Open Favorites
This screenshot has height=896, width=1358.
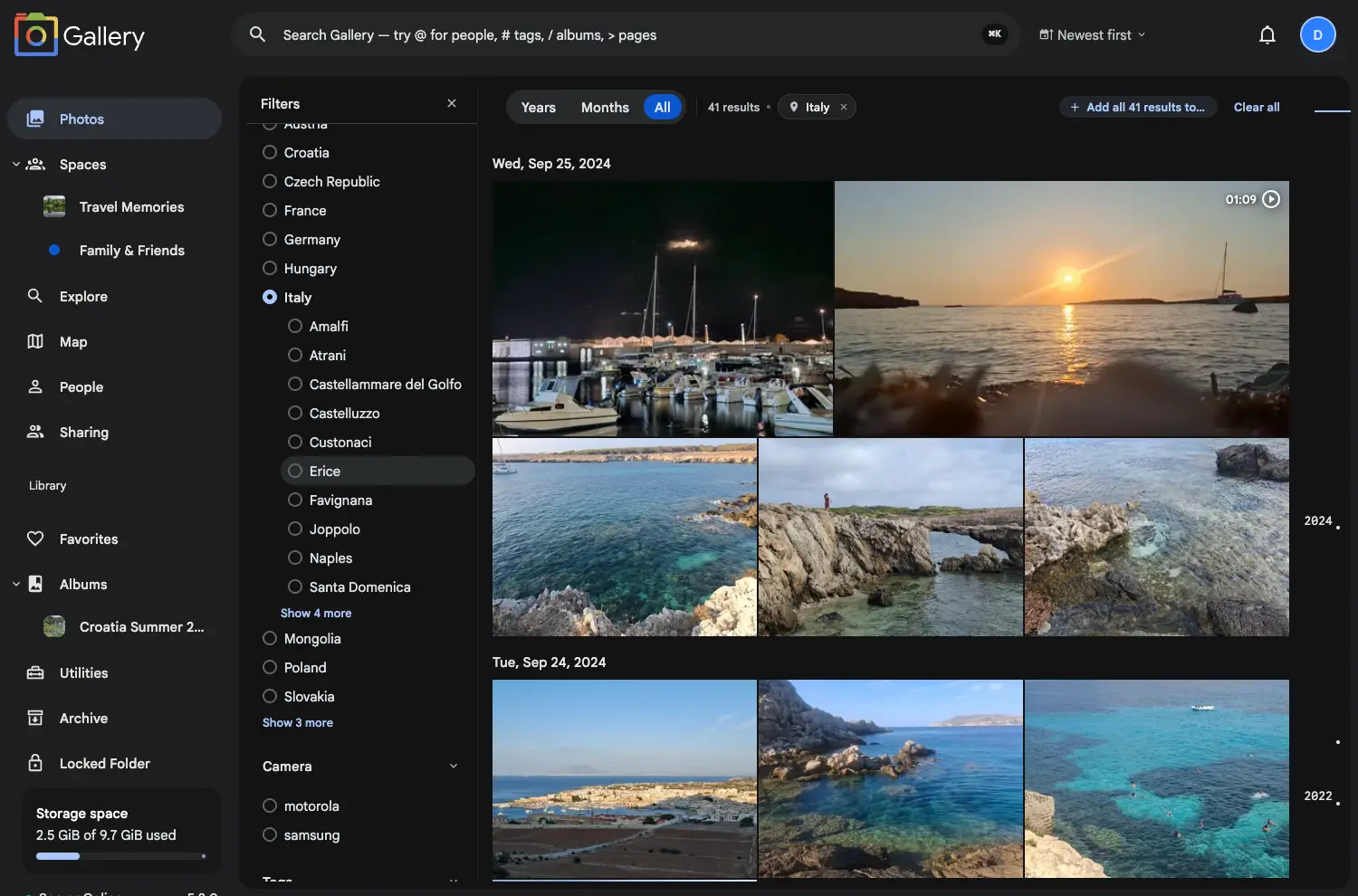coord(89,539)
